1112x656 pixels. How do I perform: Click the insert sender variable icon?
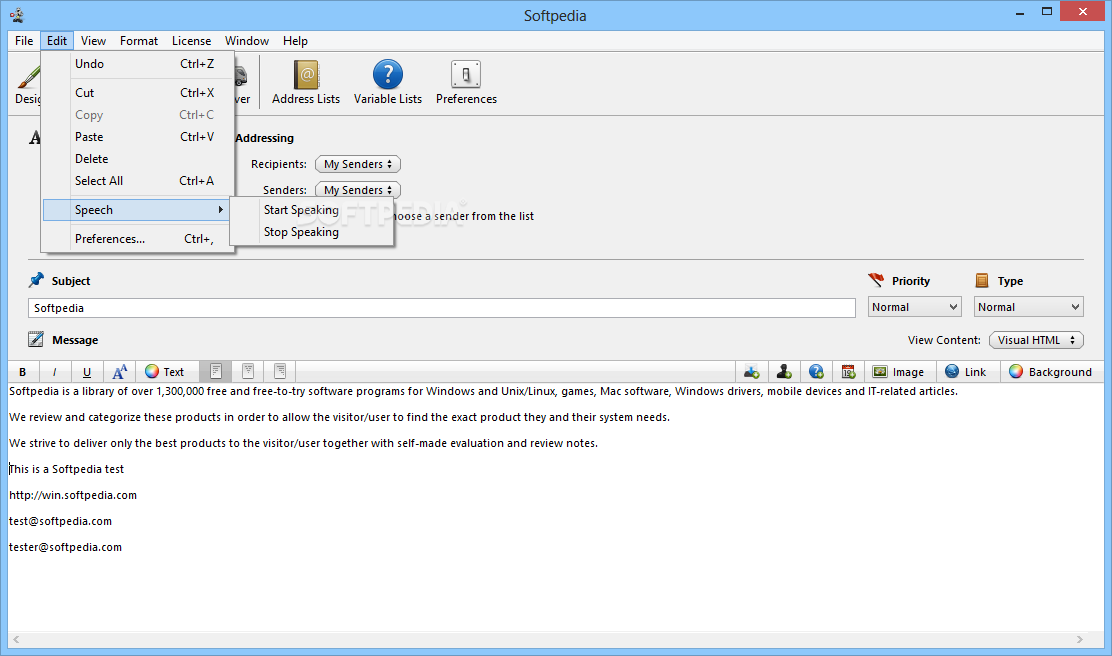[x=784, y=372]
